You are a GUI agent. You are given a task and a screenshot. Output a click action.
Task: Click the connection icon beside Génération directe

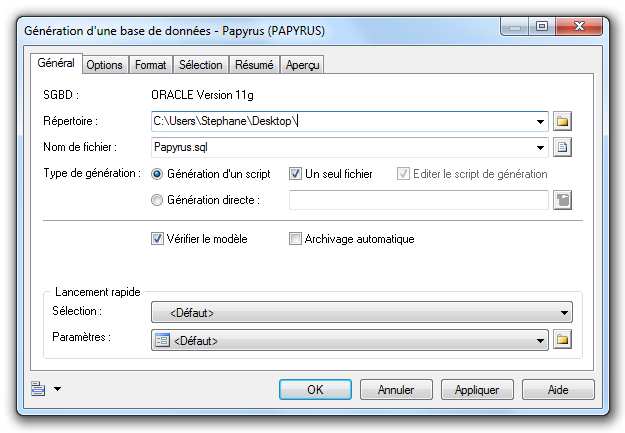click(x=562, y=200)
